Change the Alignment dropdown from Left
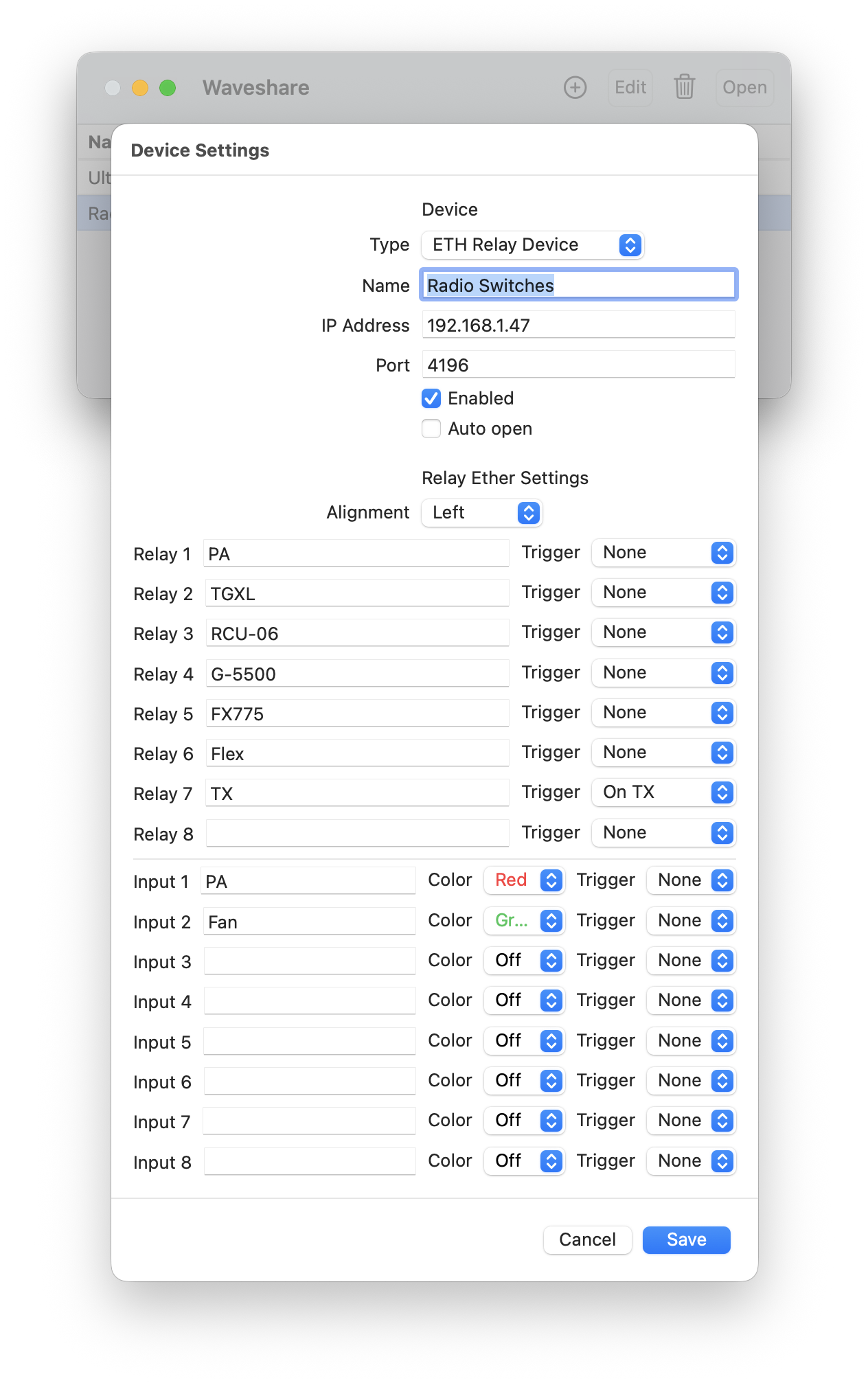The image size is (868, 1383). pyautogui.click(x=481, y=512)
